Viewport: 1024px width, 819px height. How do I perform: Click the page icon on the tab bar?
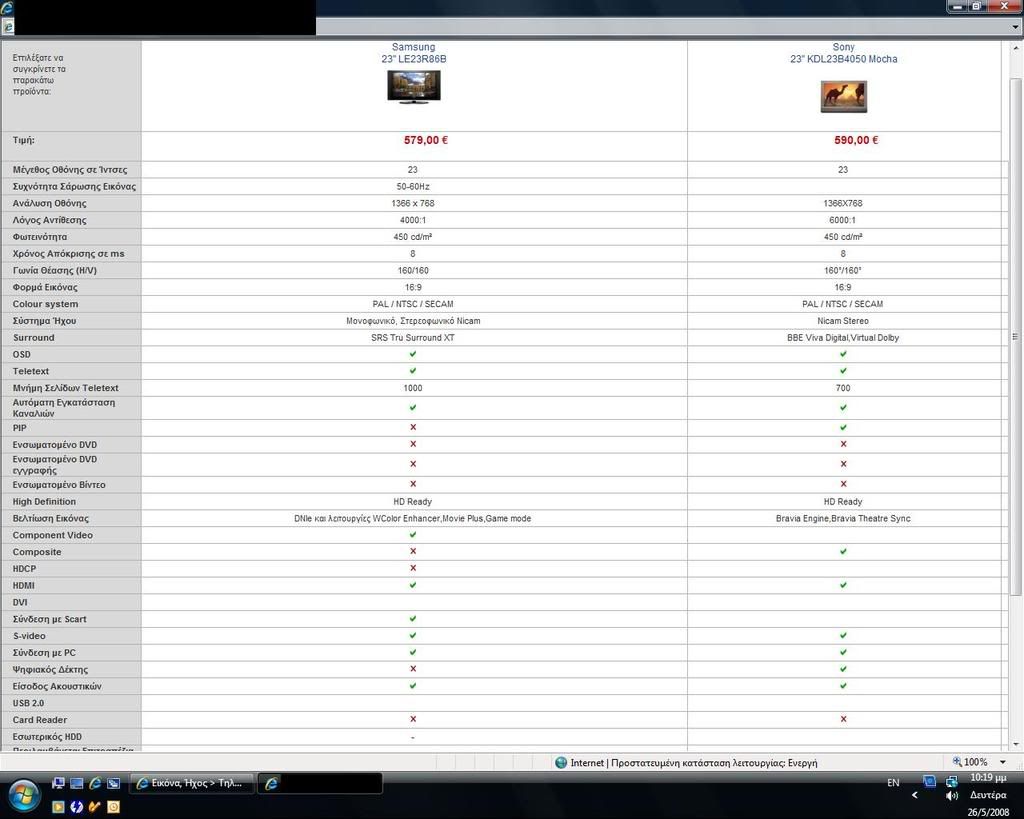tap(8, 27)
